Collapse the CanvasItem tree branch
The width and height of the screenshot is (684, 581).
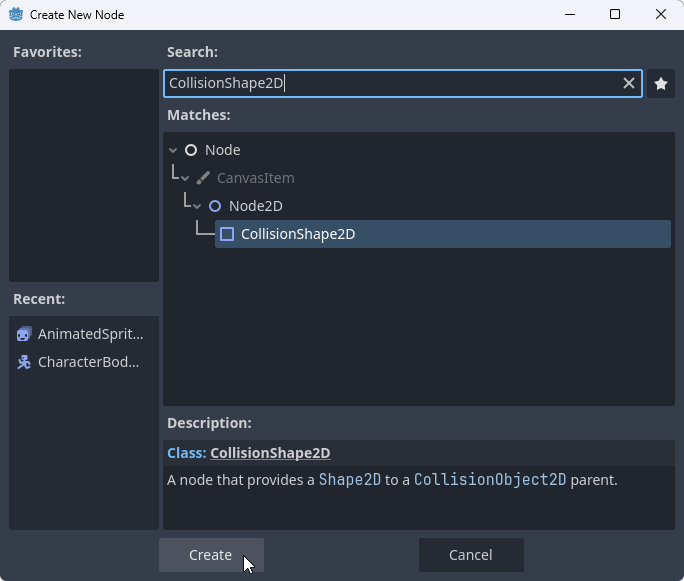186,178
